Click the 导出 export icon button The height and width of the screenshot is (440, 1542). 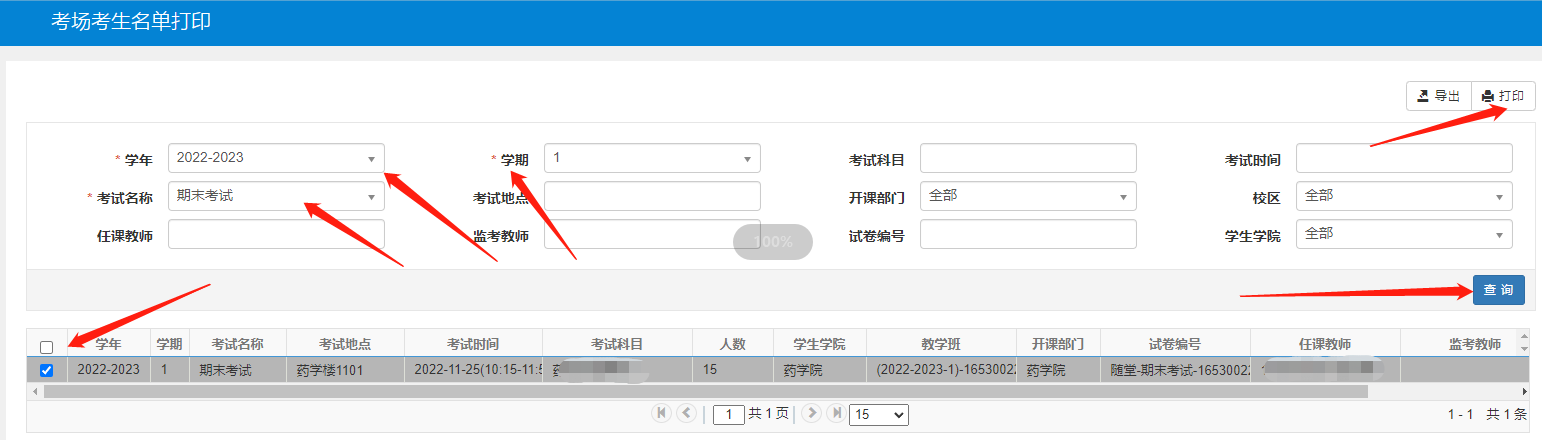tap(1438, 96)
